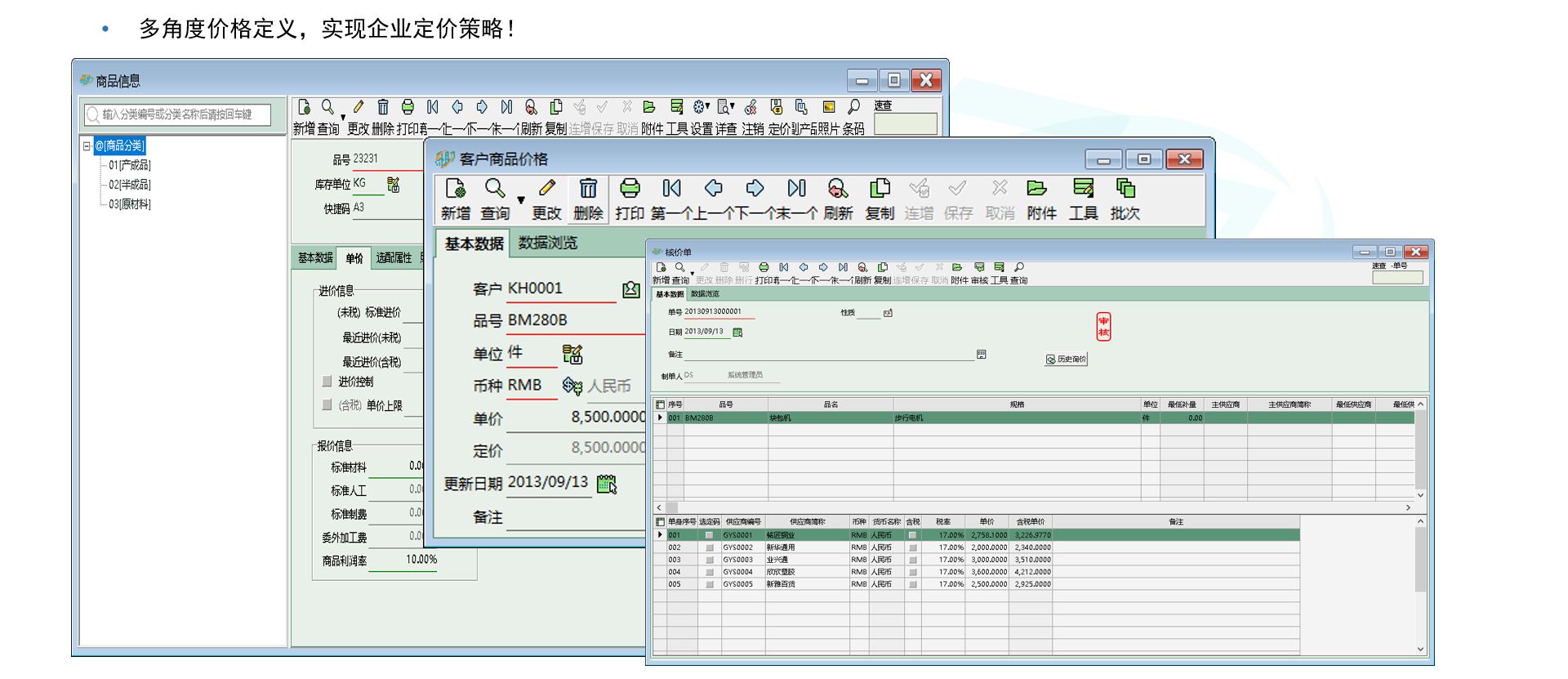
Task: Select the 选配属性 tab in 商品信息
Action: pyautogui.click(x=394, y=258)
